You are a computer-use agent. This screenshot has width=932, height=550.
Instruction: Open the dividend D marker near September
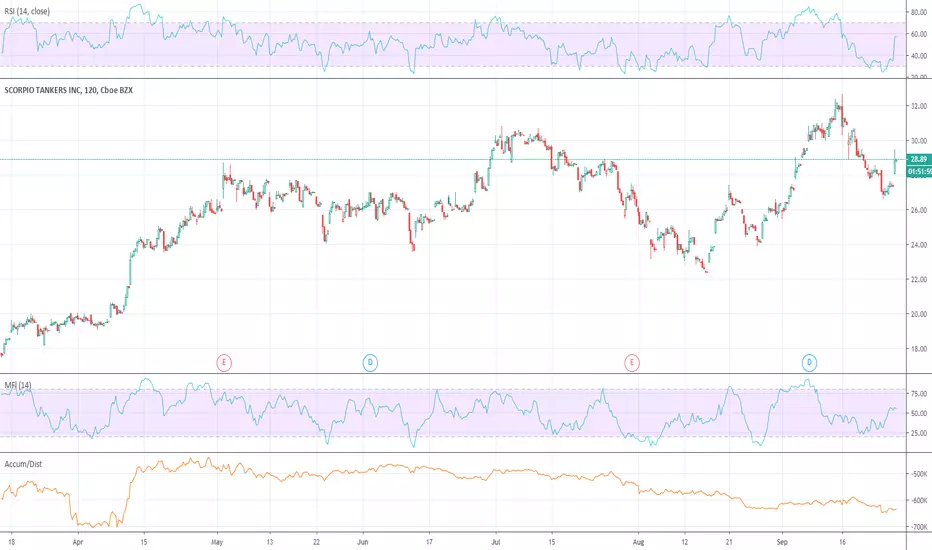point(809,362)
